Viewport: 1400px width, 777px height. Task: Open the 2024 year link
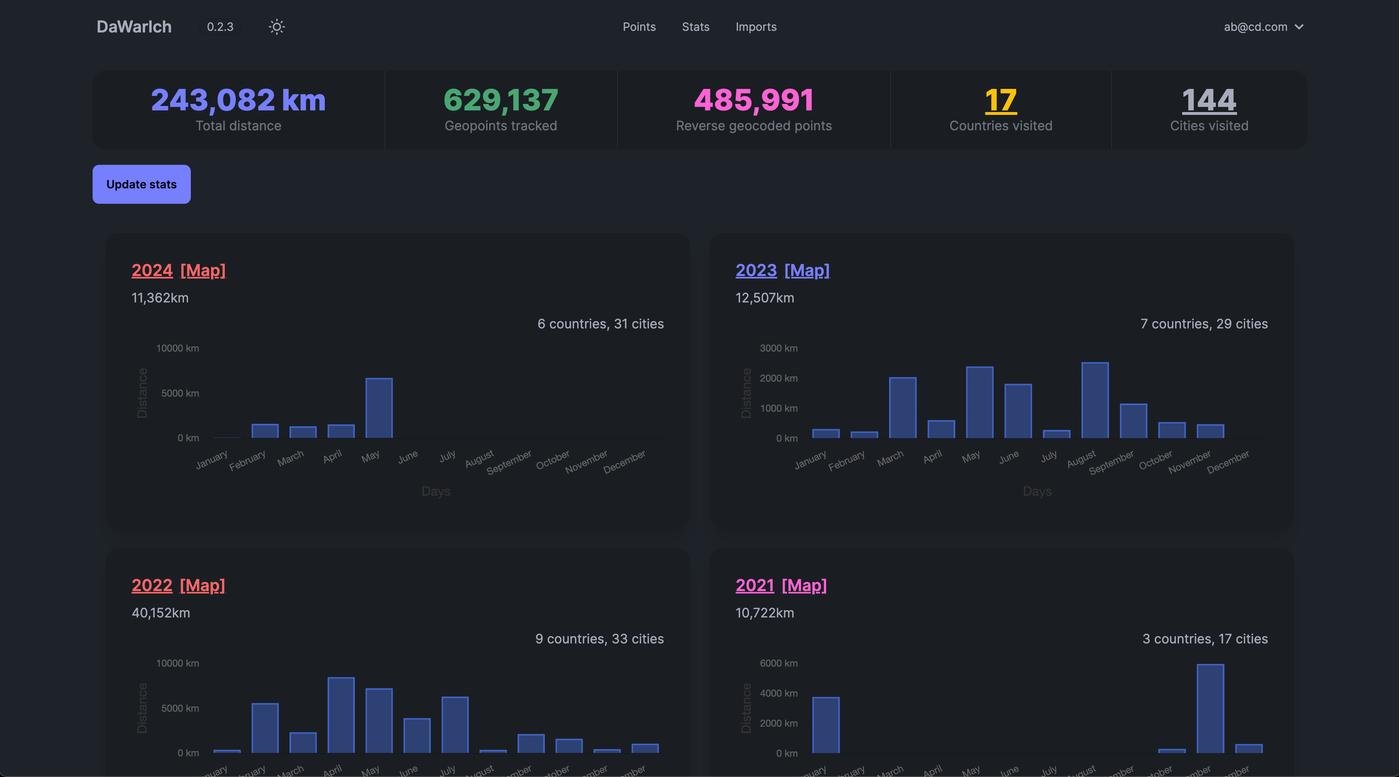pyautogui.click(x=152, y=270)
